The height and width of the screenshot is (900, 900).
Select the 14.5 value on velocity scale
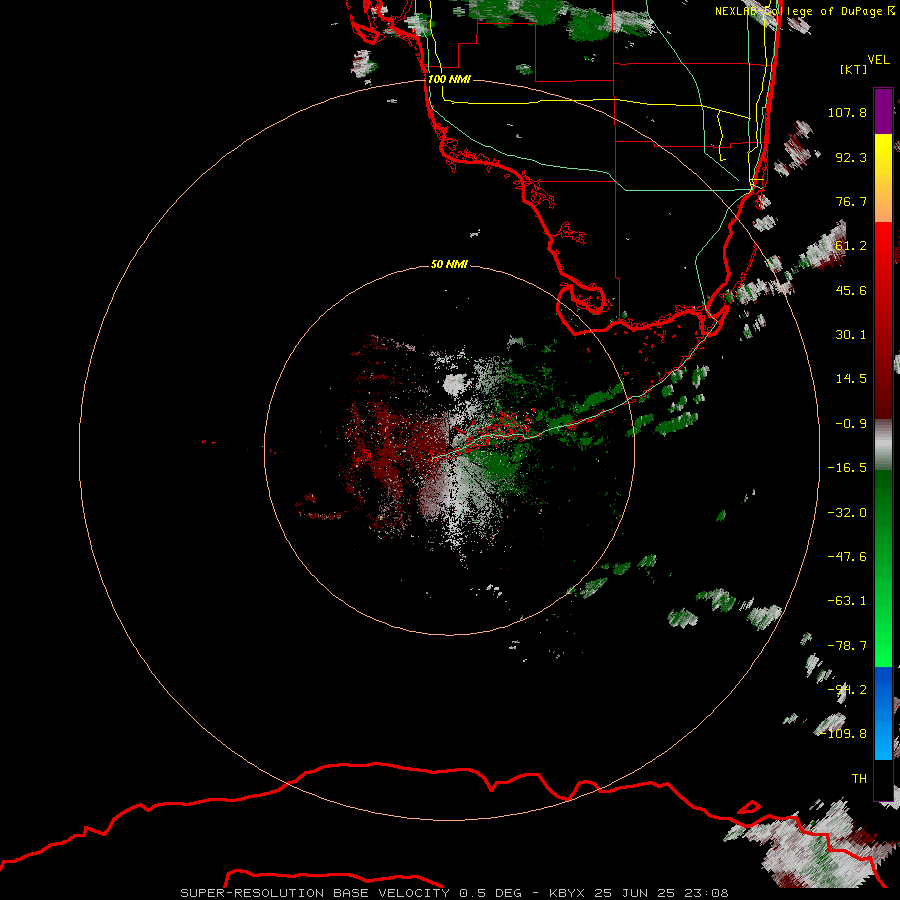pyautogui.click(x=851, y=379)
